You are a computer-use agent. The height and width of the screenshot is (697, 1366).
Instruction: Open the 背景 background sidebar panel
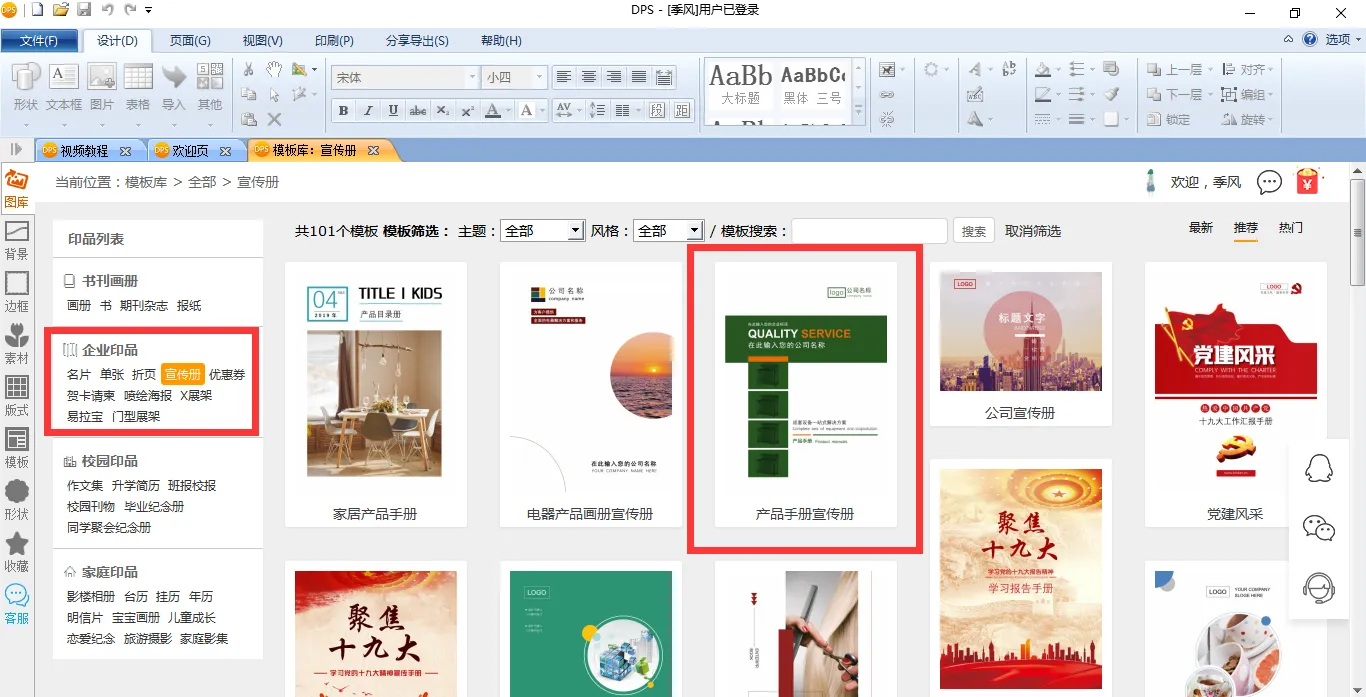16,240
